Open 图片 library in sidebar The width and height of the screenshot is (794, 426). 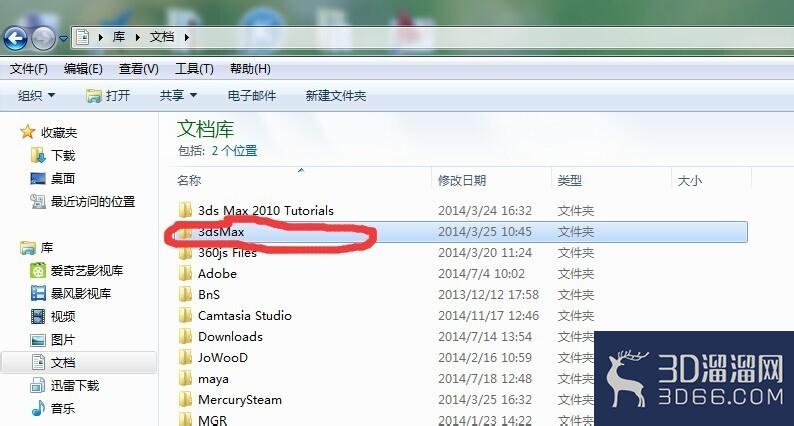click(x=63, y=339)
